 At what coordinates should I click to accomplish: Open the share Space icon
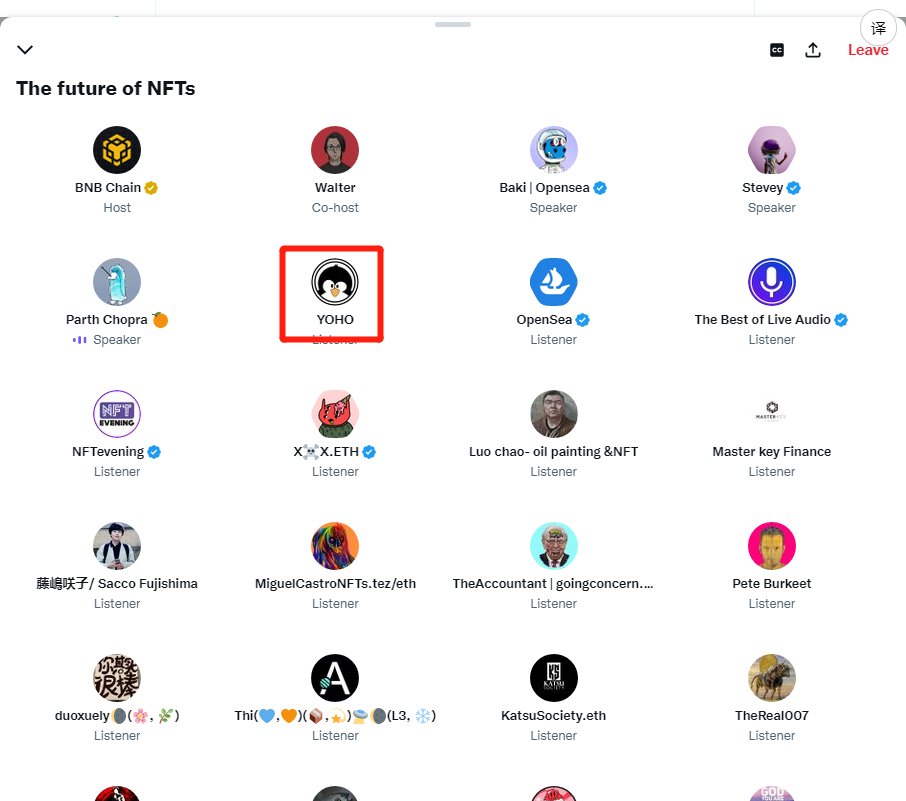(x=812, y=50)
